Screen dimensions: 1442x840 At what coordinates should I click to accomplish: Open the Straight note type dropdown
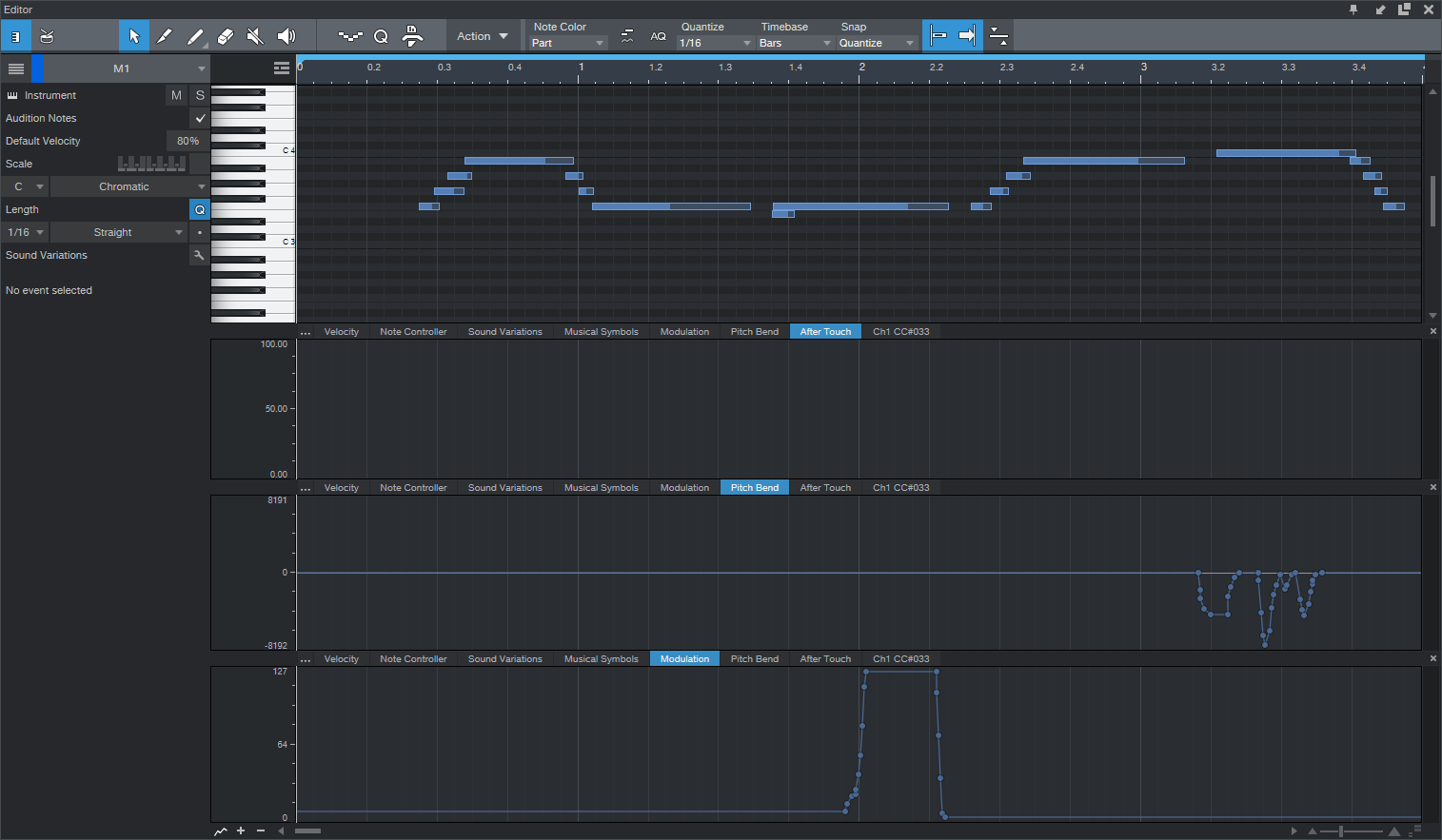click(119, 232)
